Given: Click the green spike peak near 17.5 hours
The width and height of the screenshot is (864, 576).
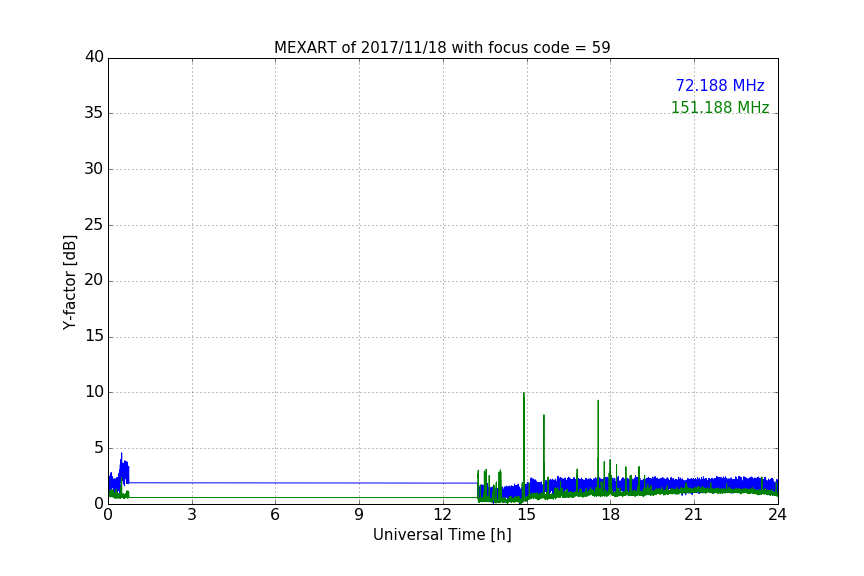Looking at the screenshot, I should tap(598, 401).
